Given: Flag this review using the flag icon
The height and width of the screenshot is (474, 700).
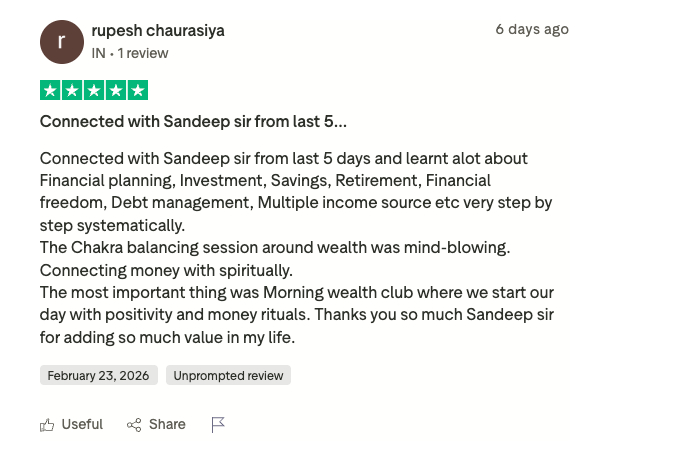Looking at the screenshot, I should click(x=218, y=424).
